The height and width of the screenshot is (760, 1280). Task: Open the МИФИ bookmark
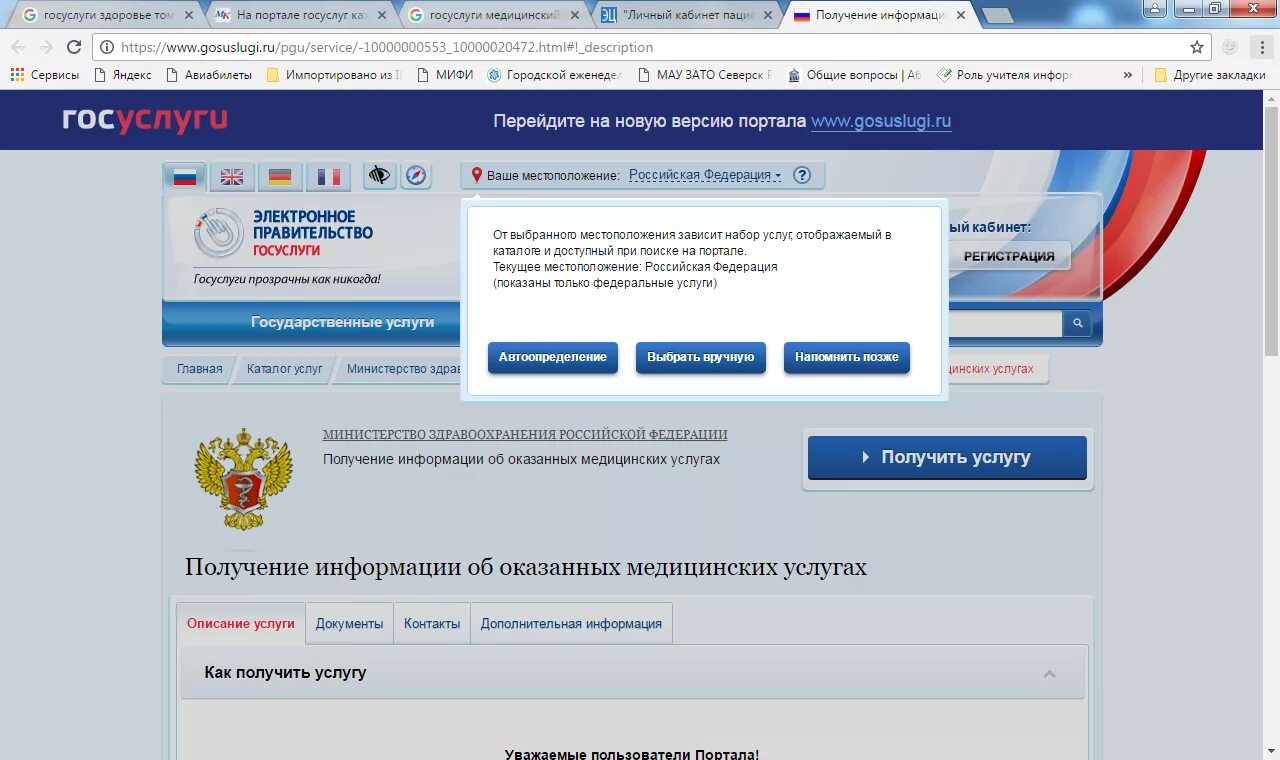[x=445, y=75]
